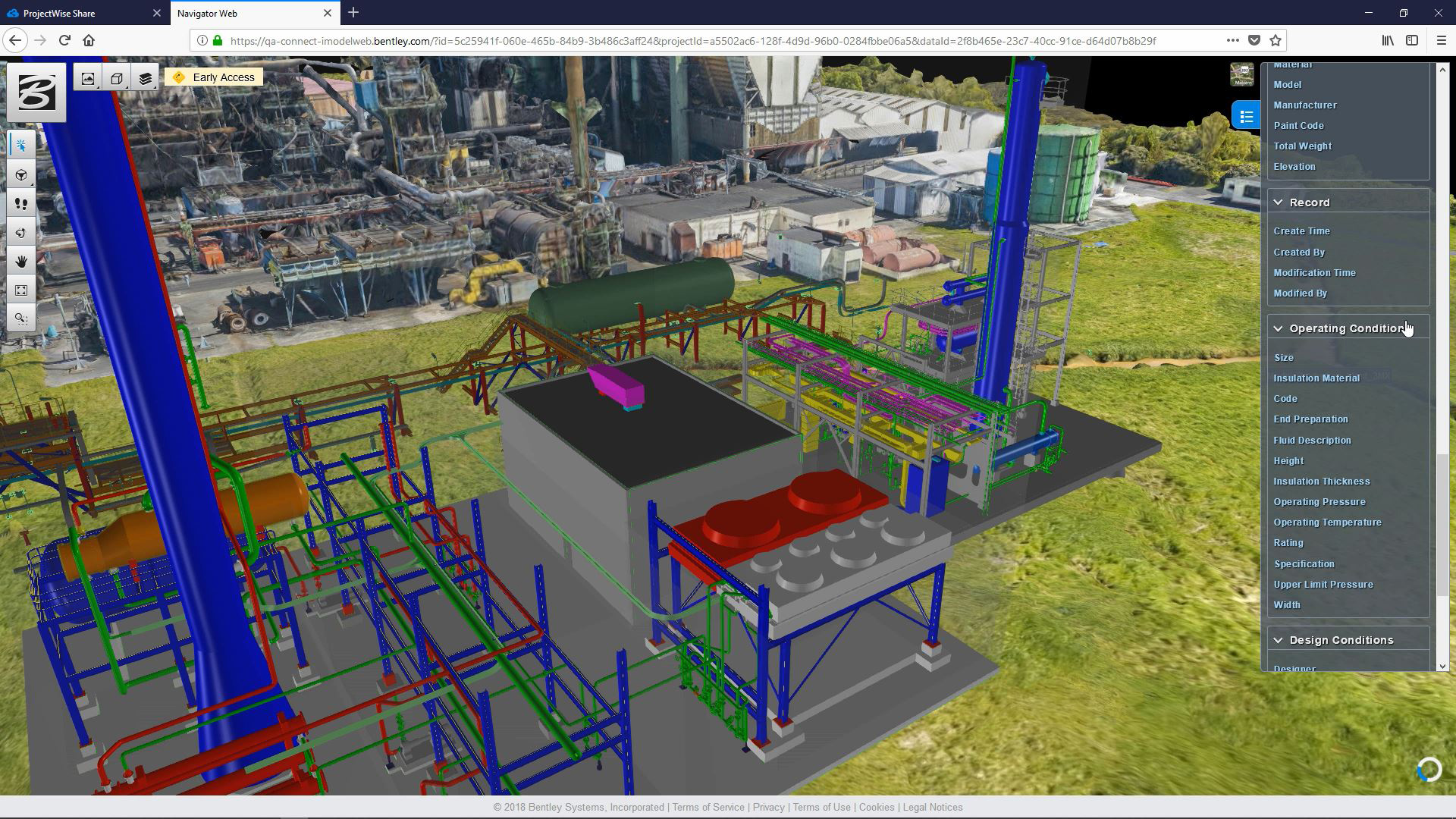Open the Terms of Service link
This screenshot has height=819, width=1456.
708,807
